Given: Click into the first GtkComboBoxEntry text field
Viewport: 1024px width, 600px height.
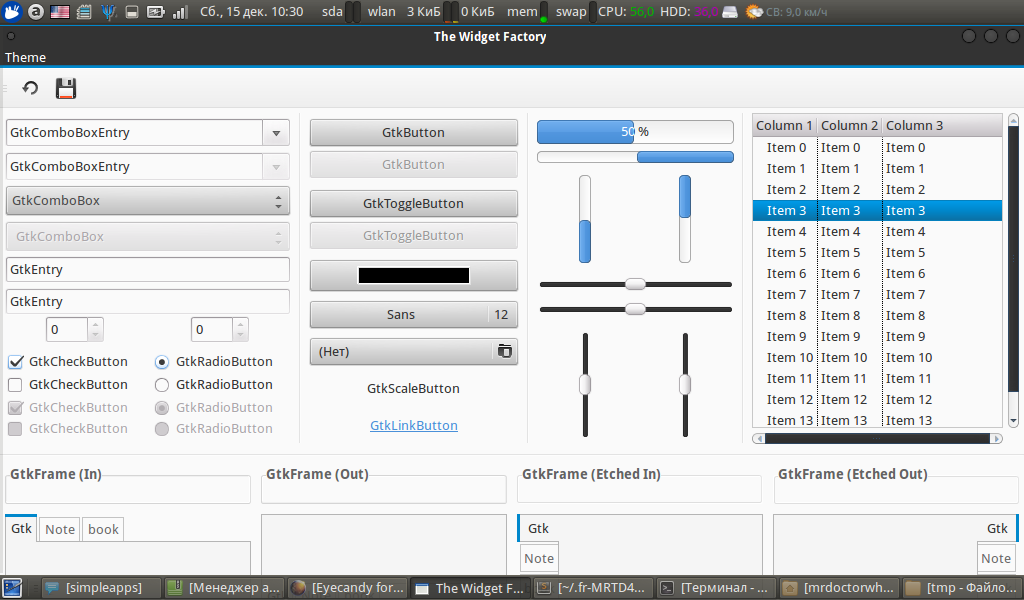Looking at the screenshot, I should click(135, 133).
